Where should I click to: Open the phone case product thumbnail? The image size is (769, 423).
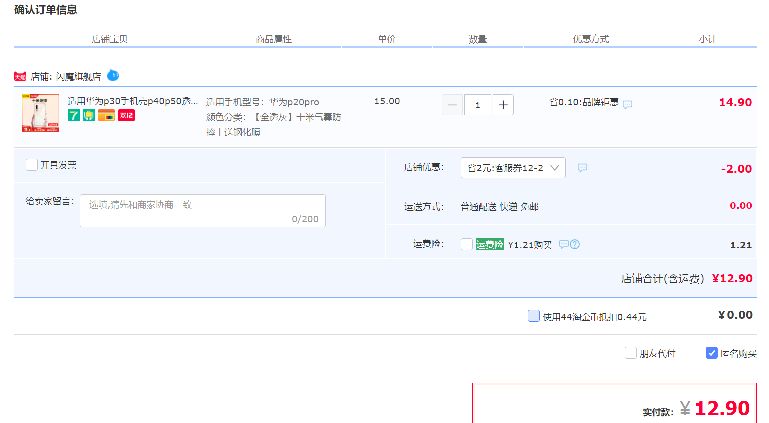click(x=40, y=113)
